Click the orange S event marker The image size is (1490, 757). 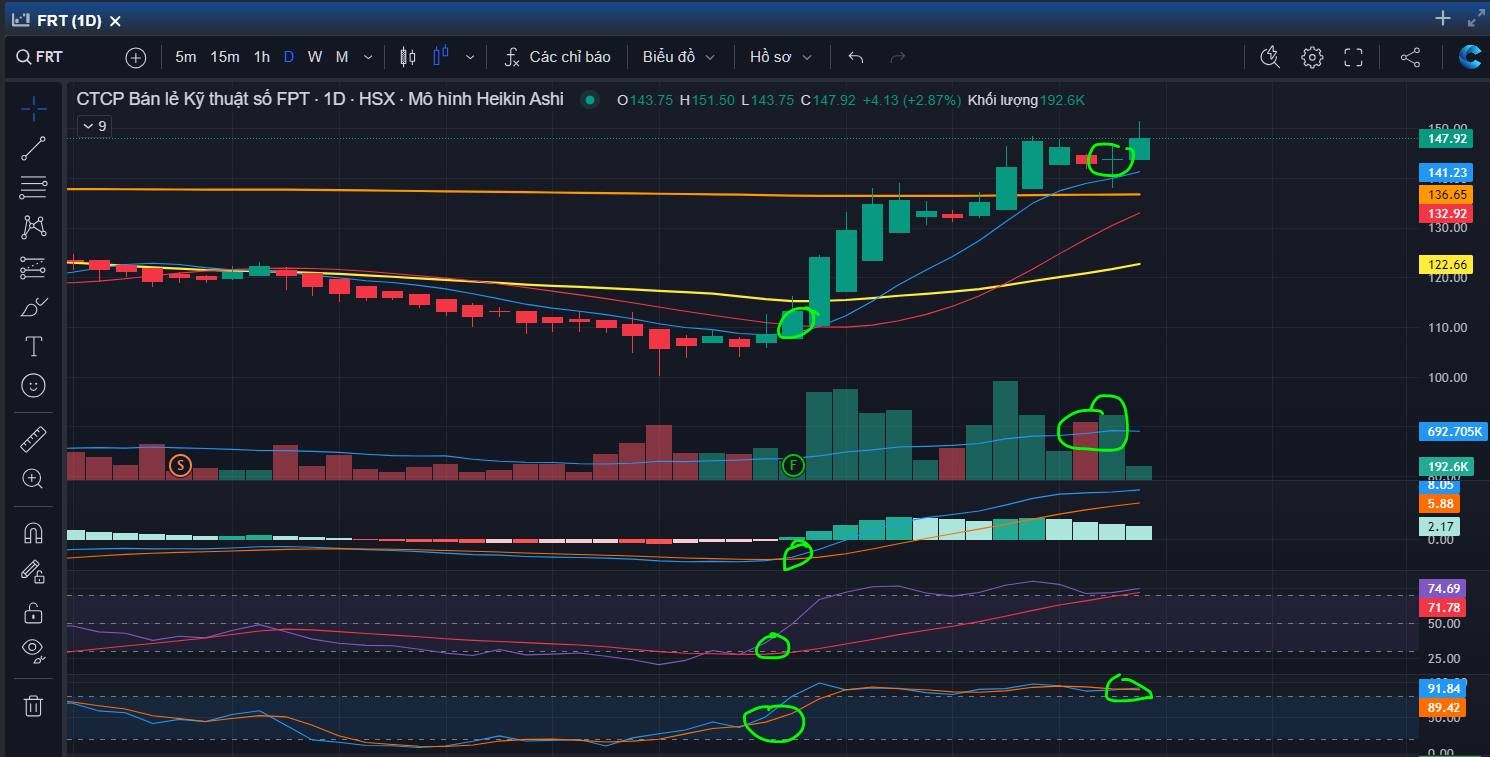tap(180, 464)
